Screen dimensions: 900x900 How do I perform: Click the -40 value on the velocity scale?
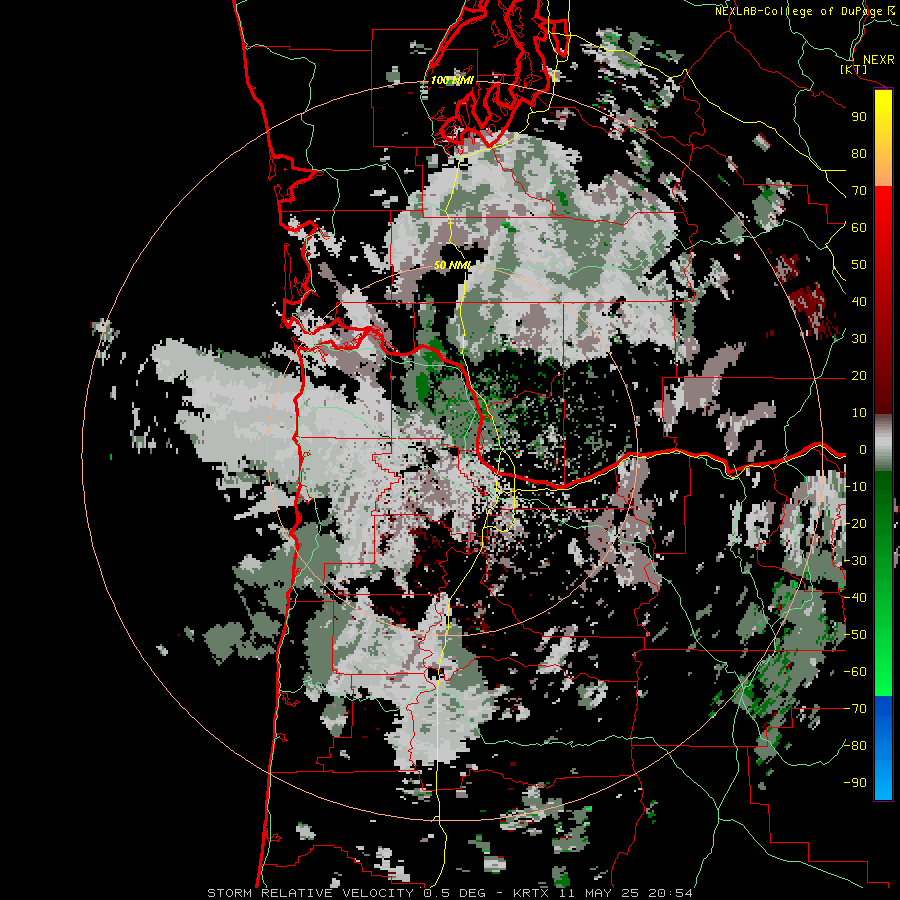[x=855, y=598]
